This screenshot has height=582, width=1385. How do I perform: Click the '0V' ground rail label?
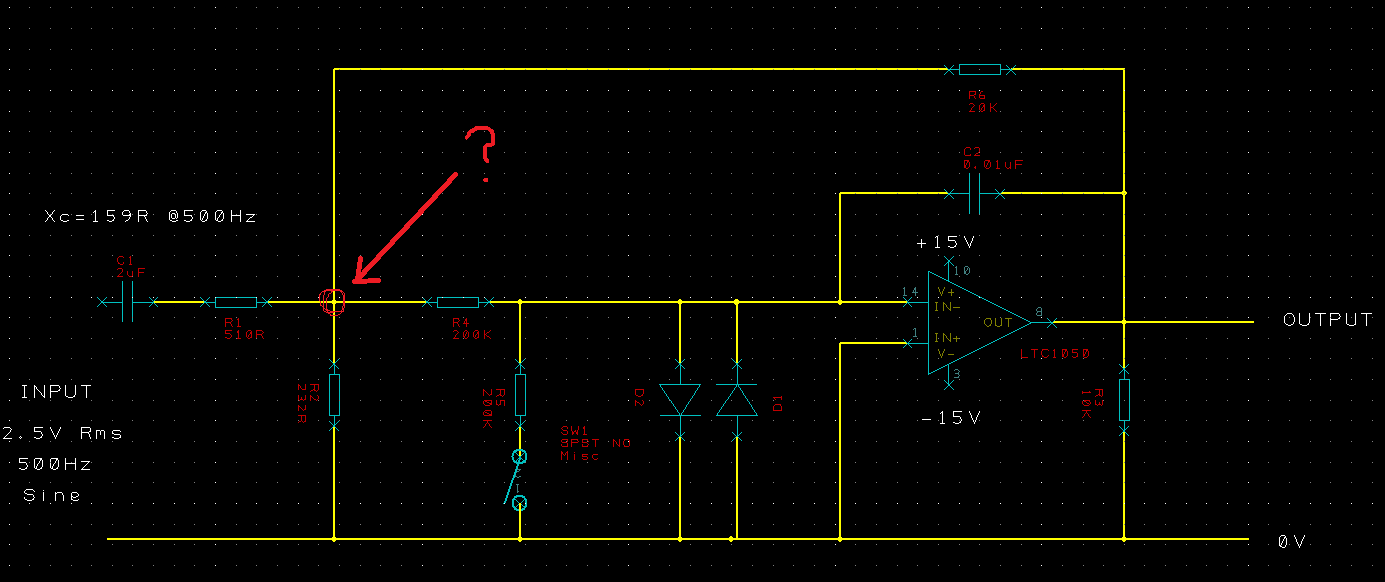[x=1292, y=541]
